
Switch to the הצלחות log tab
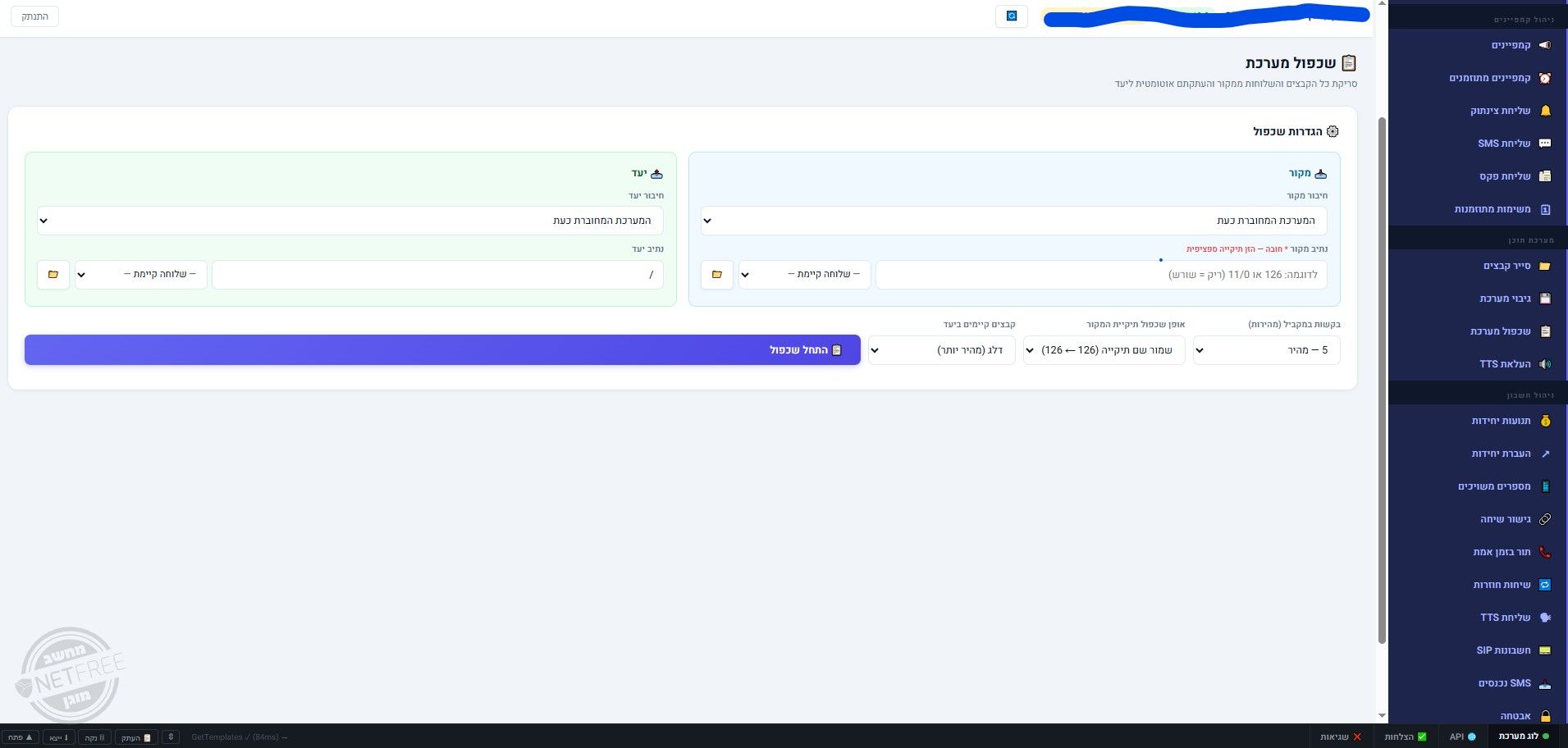coord(1406,737)
